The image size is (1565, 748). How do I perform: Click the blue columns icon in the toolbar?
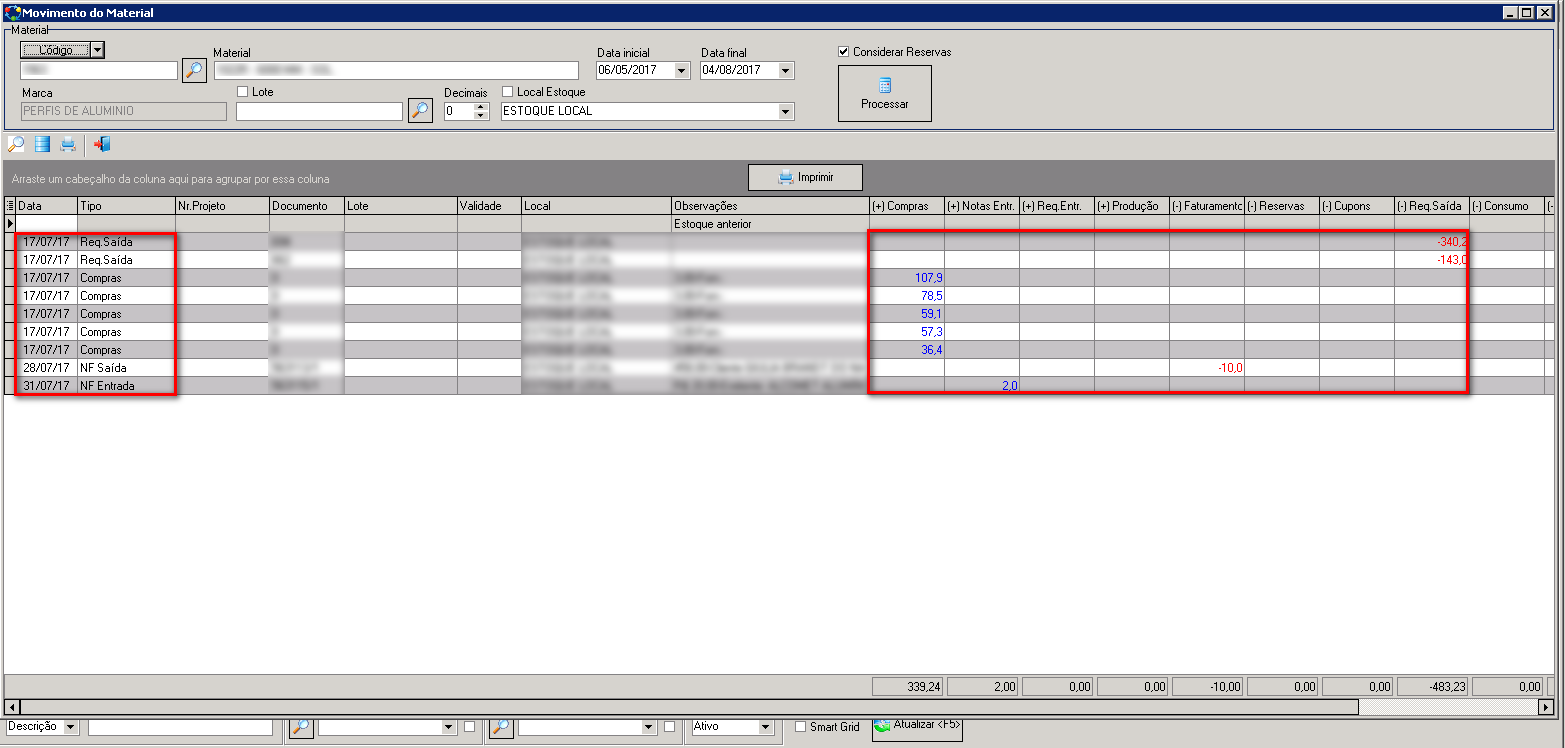[42, 144]
